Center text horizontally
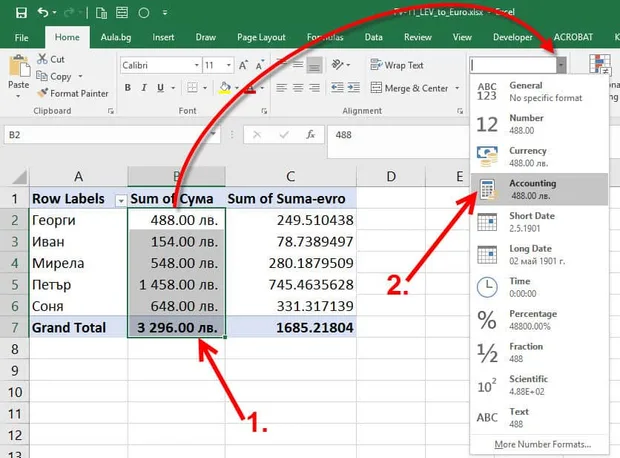This screenshot has height=458, width=620. click(298, 88)
